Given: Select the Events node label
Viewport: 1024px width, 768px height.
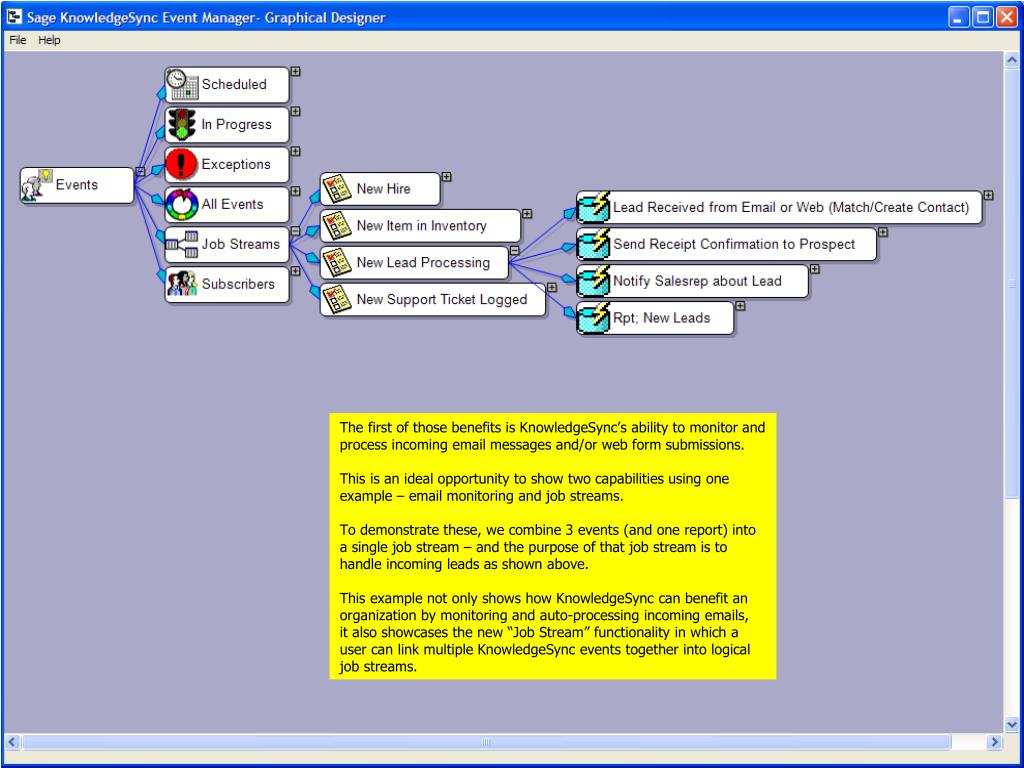Looking at the screenshot, I should click(76, 185).
